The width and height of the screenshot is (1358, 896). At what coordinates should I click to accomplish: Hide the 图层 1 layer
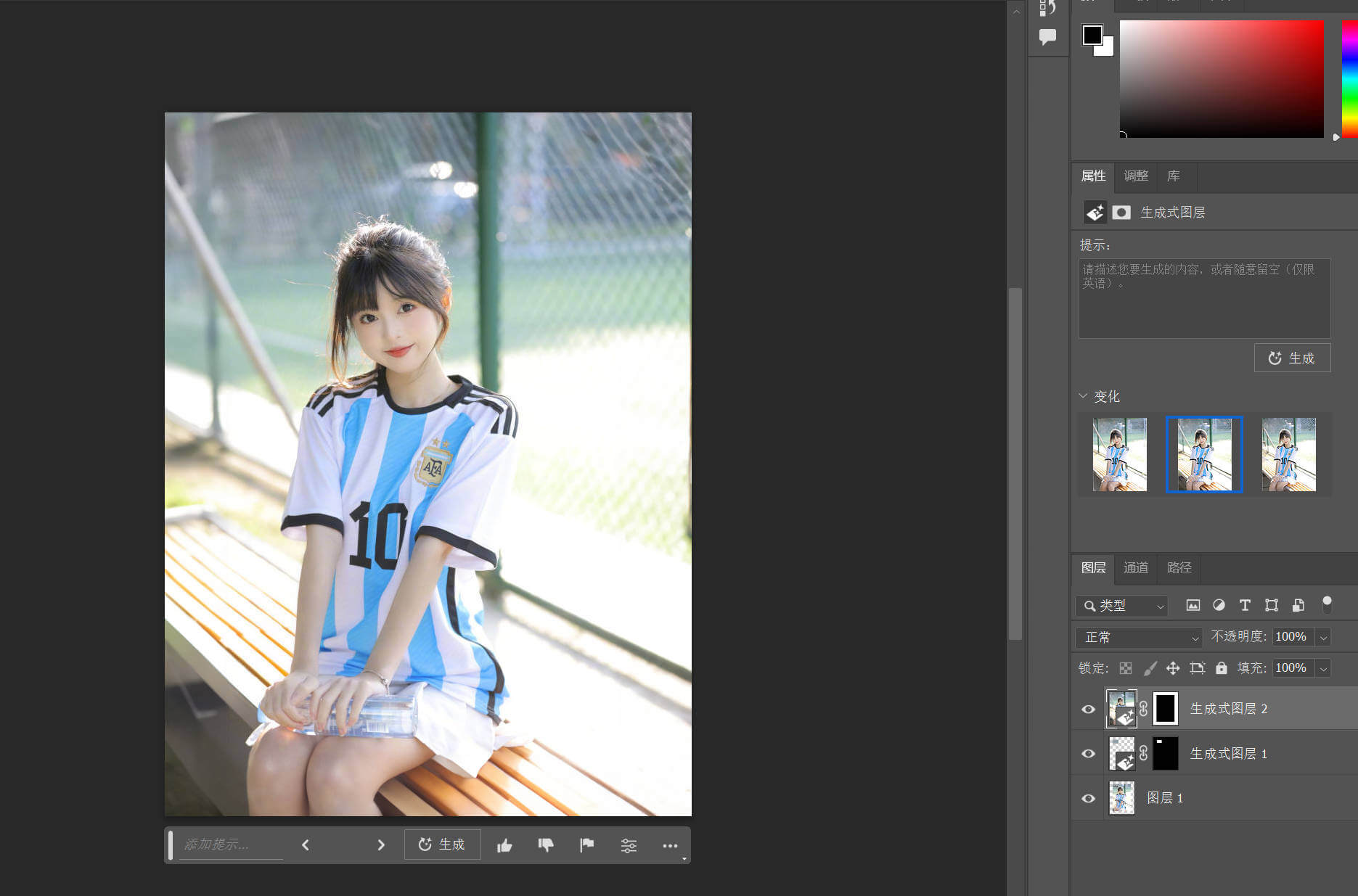point(1088,799)
